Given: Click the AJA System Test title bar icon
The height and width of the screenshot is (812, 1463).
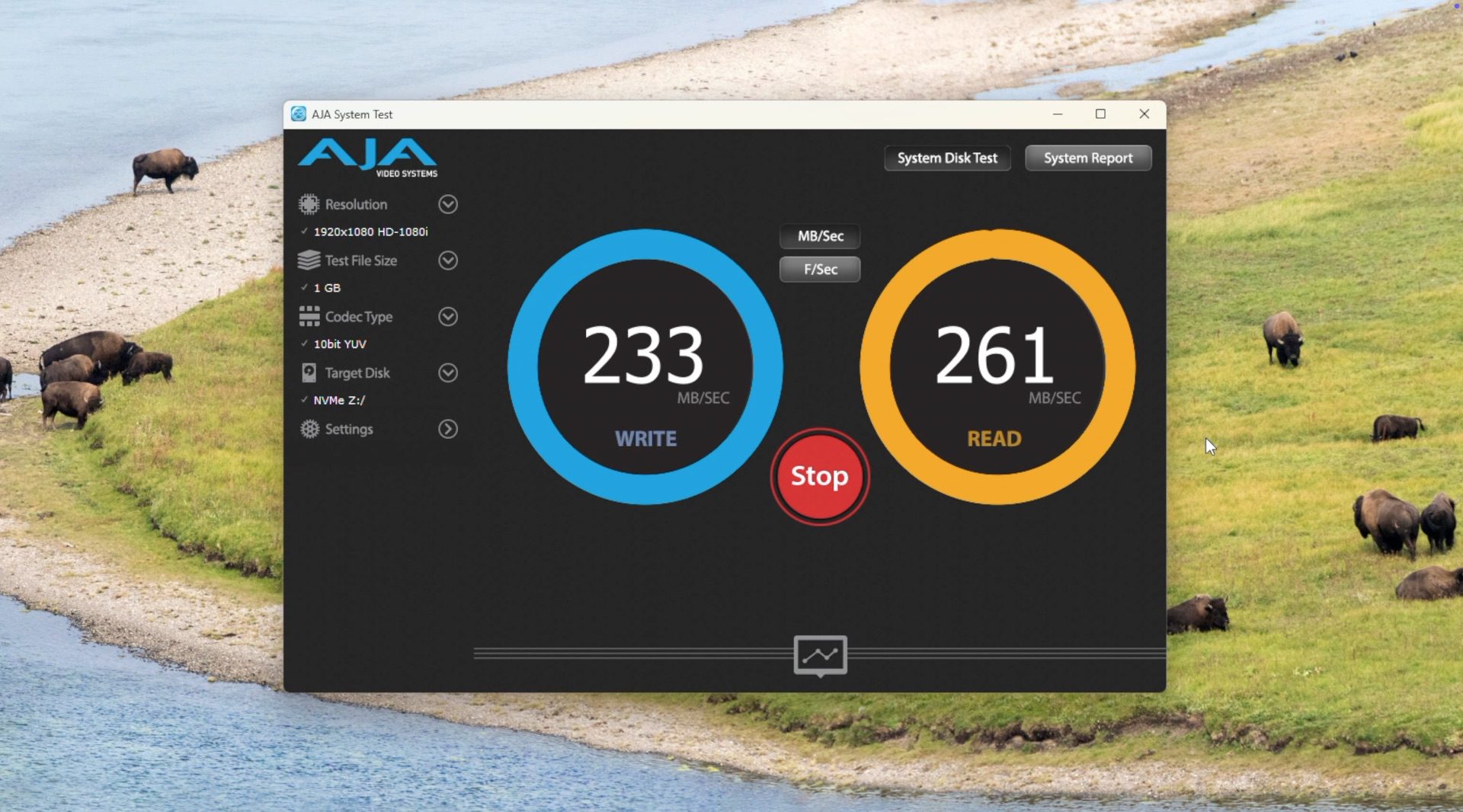Looking at the screenshot, I should coord(298,114).
